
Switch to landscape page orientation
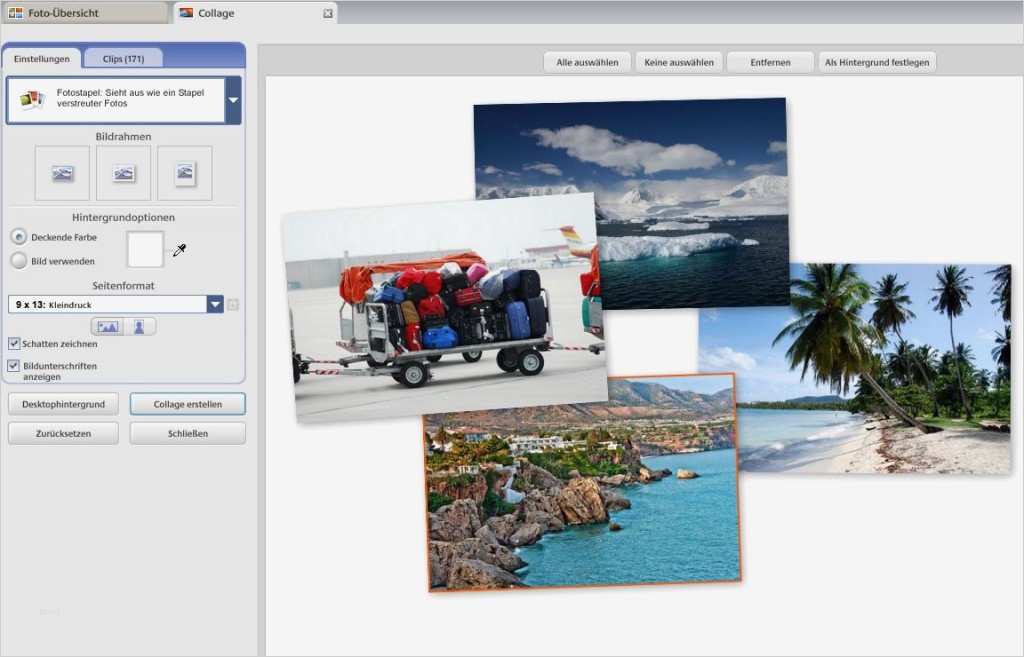[x=108, y=326]
